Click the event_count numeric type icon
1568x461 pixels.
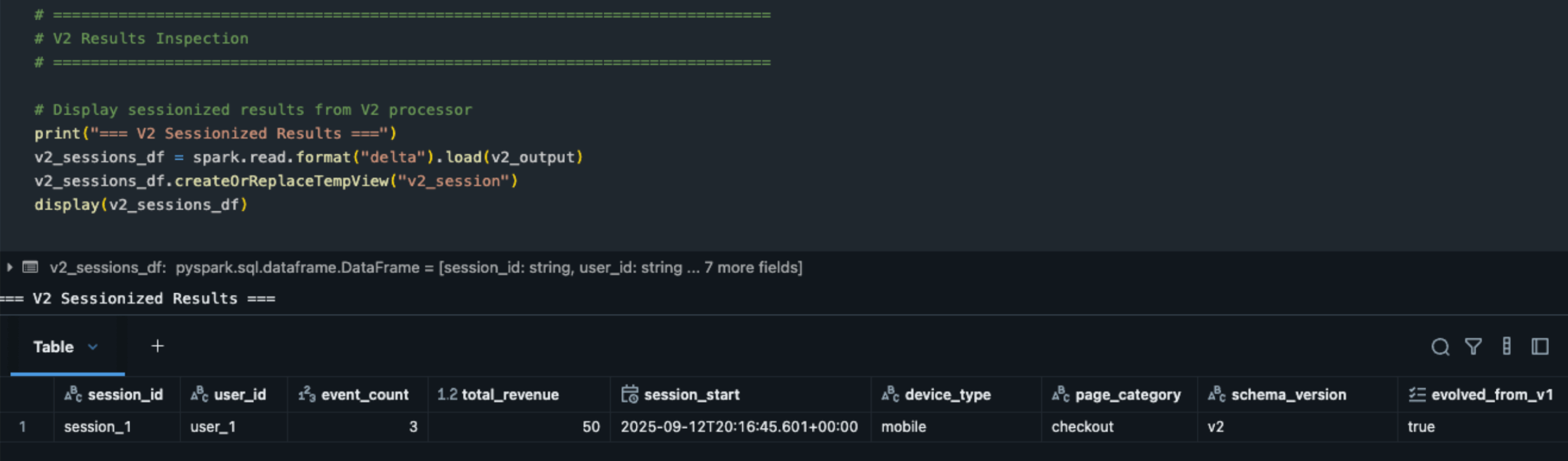tap(307, 395)
